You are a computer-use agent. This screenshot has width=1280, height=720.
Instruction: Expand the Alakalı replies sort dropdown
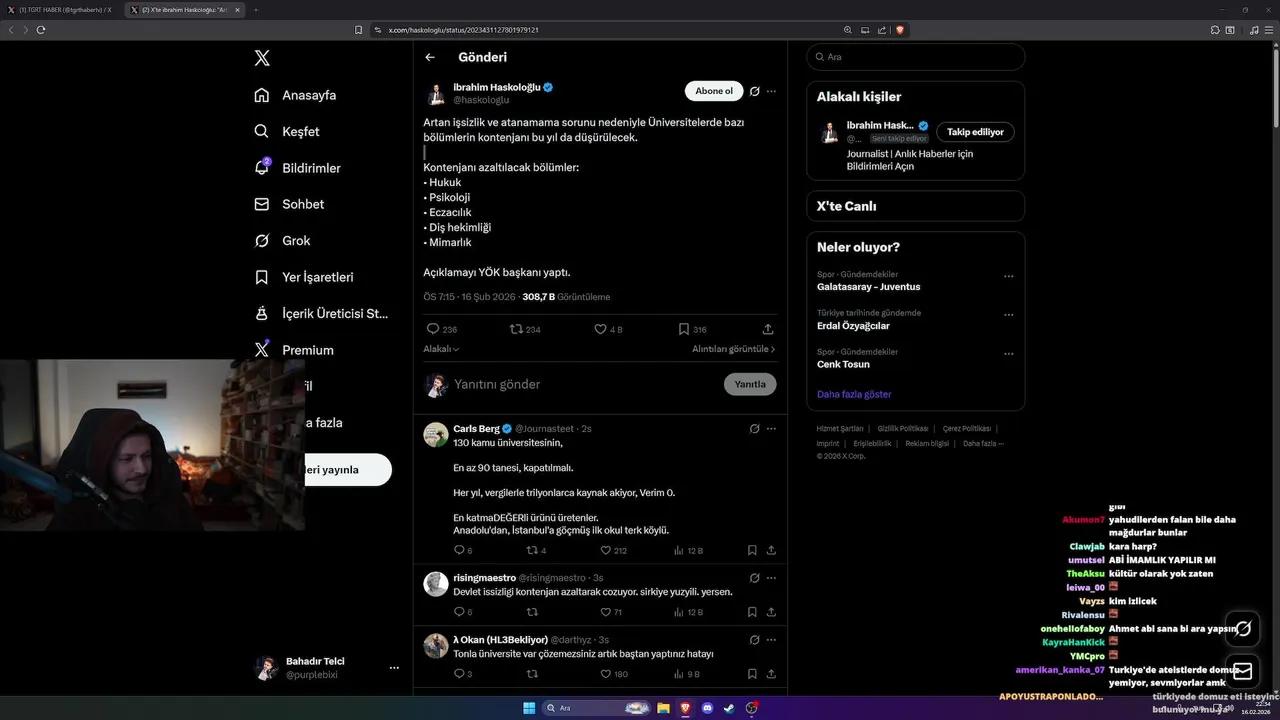[441, 349]
